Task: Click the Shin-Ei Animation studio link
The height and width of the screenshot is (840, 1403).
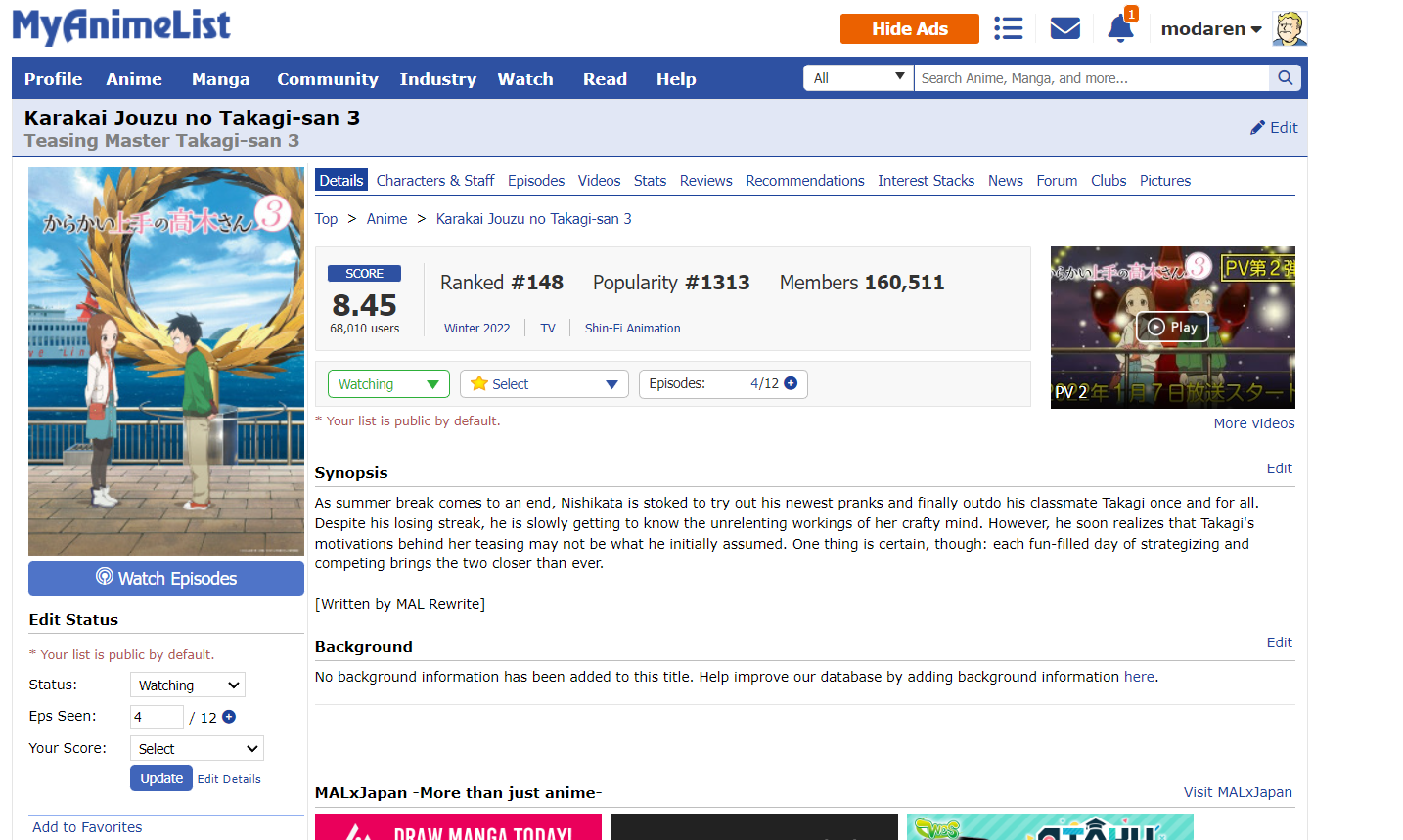Action: tap(632, 329)
